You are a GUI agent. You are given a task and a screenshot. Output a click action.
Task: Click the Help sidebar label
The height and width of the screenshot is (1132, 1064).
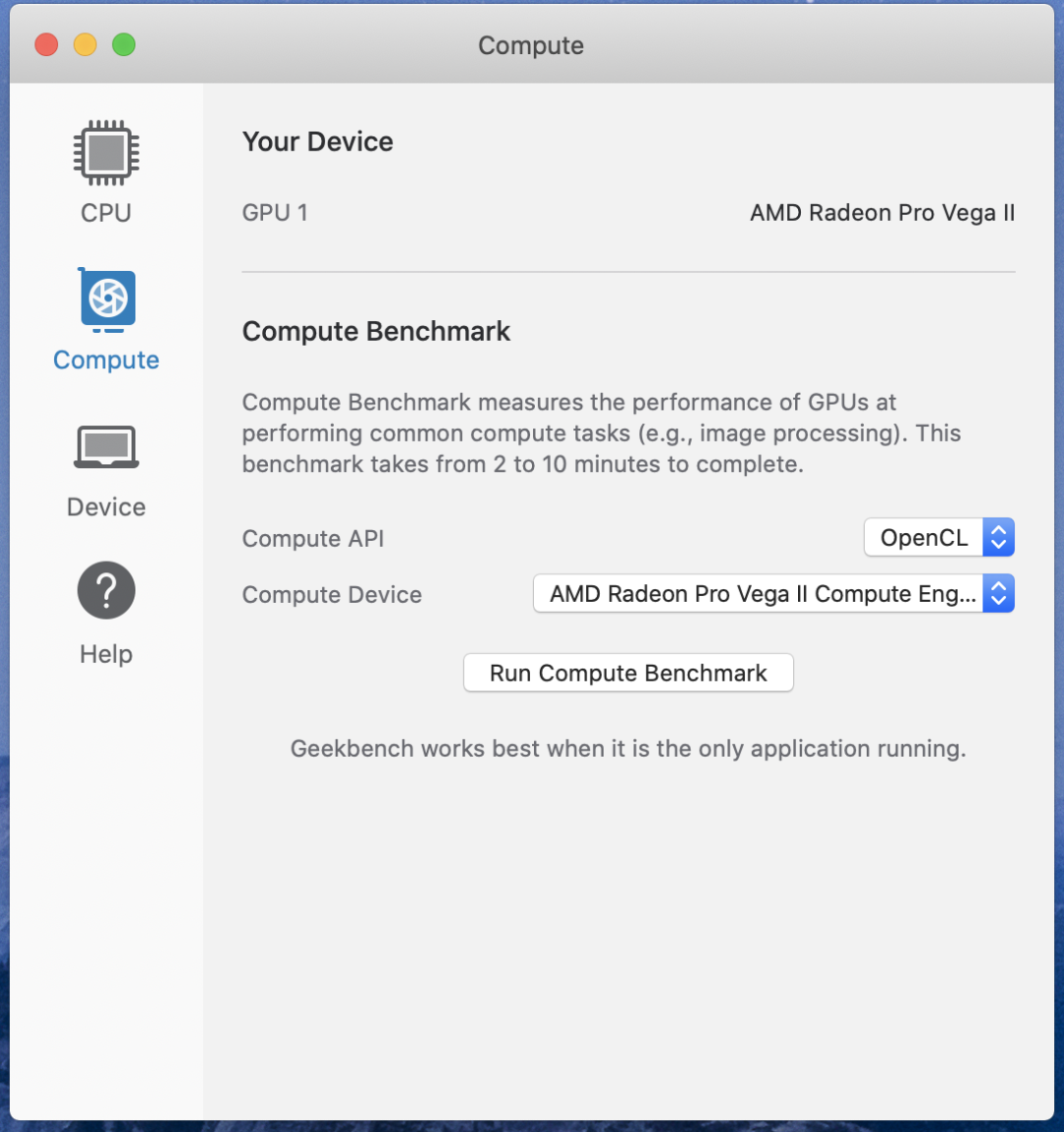coord(106,654)
